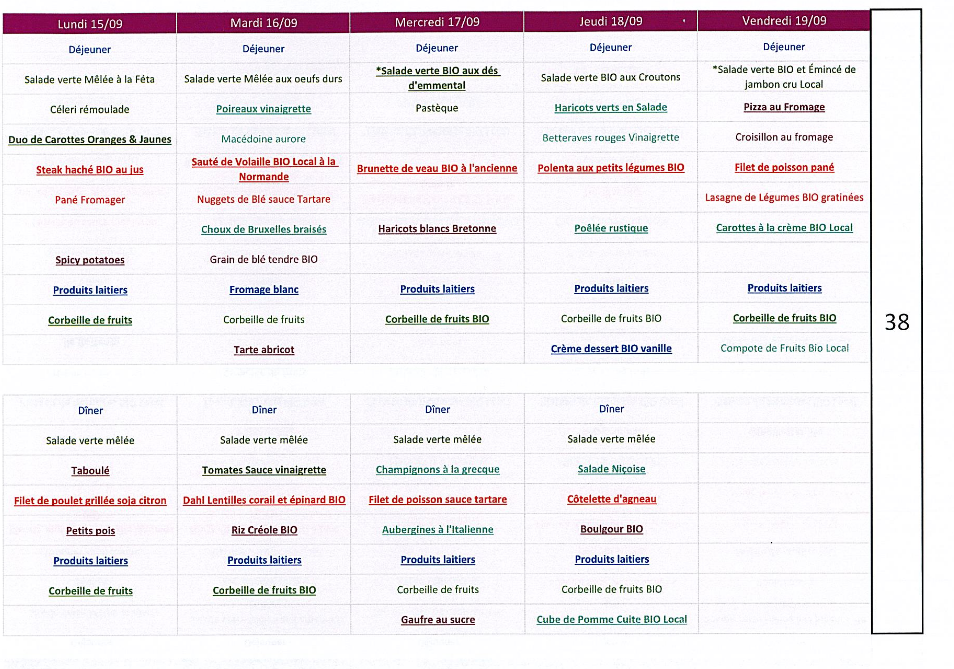Select 'Sauté de Volaille BIO Local à la Normande'
The height and width of the screenshot is (669, 954).
click(x=263, y=169)
